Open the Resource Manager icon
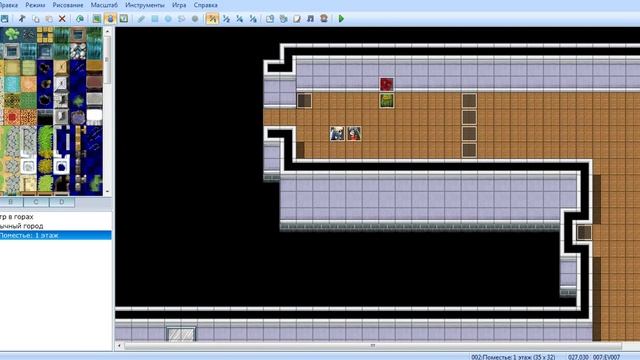 pyautogui.click(x=284, y=19)
